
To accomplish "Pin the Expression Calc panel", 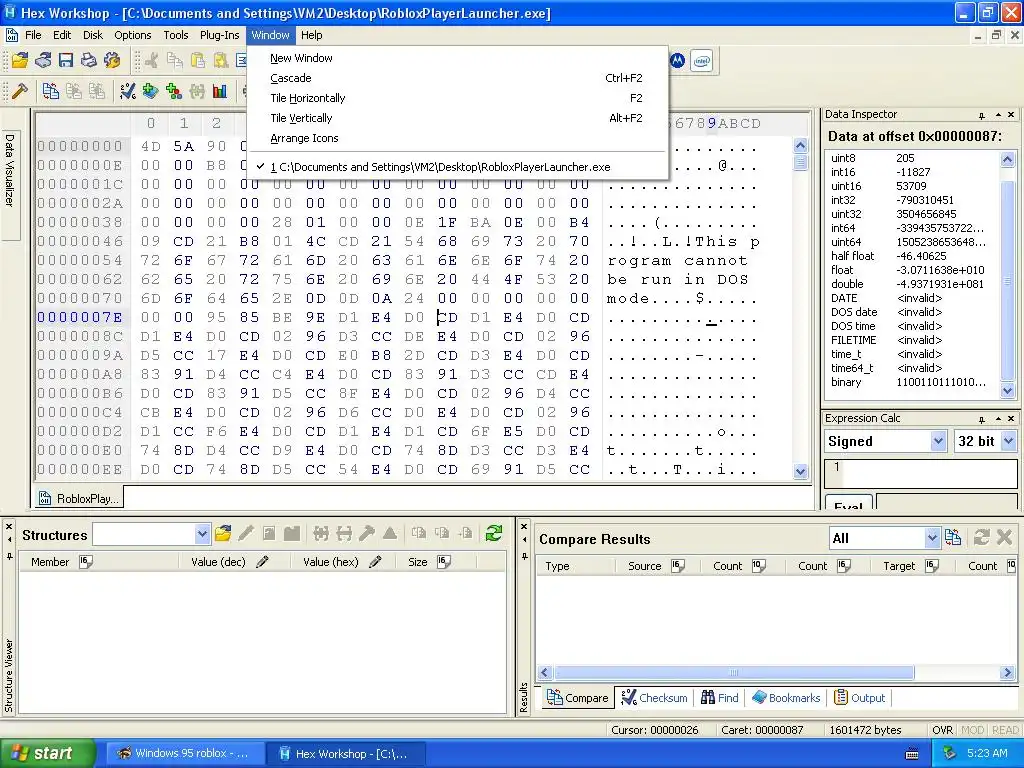I will 982,419.
